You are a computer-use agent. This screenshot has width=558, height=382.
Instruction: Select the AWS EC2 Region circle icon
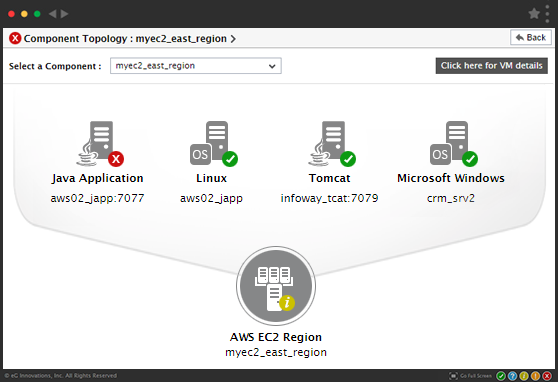[276, 286]
